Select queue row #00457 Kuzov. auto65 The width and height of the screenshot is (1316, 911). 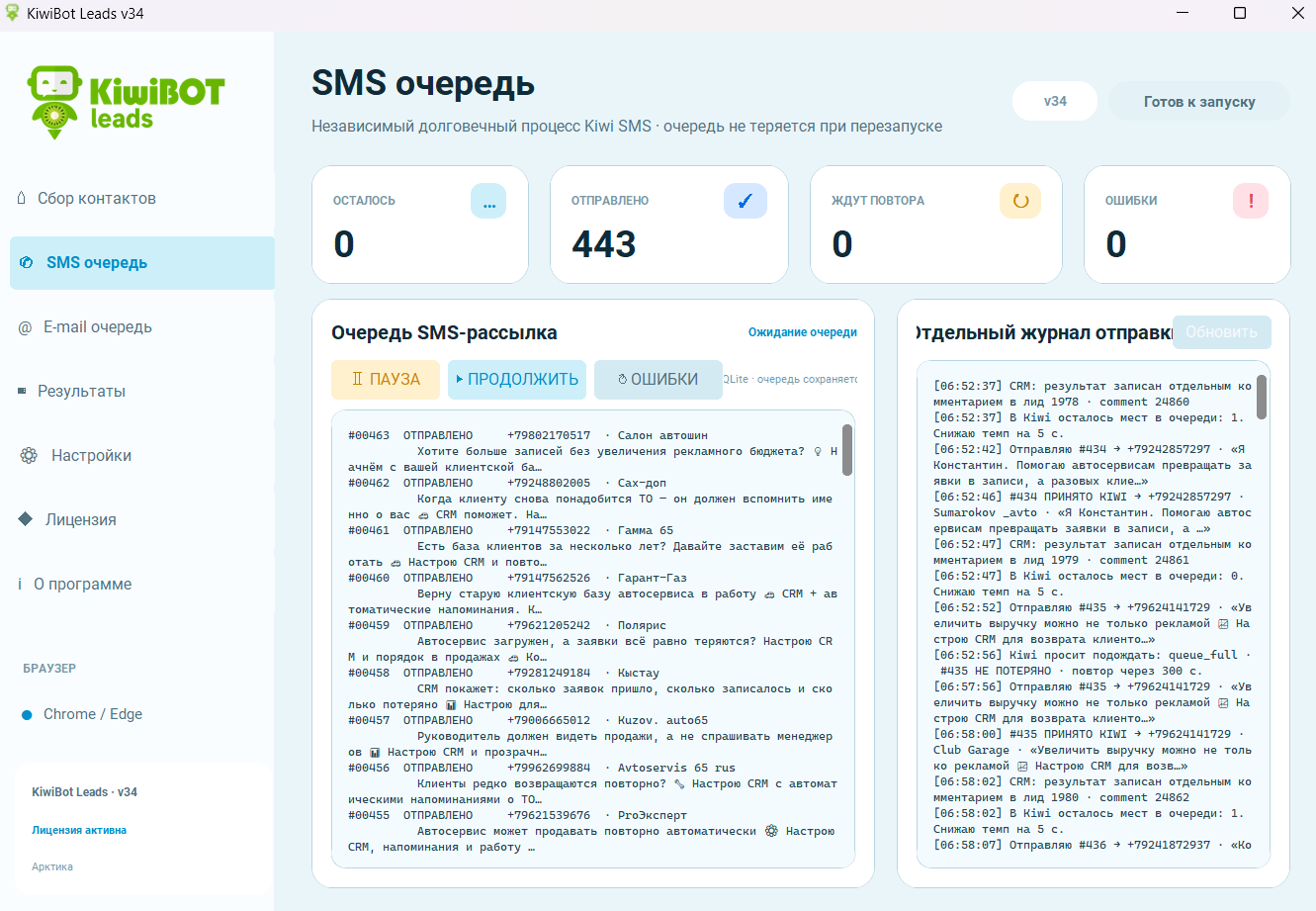(x=593, y=736)
